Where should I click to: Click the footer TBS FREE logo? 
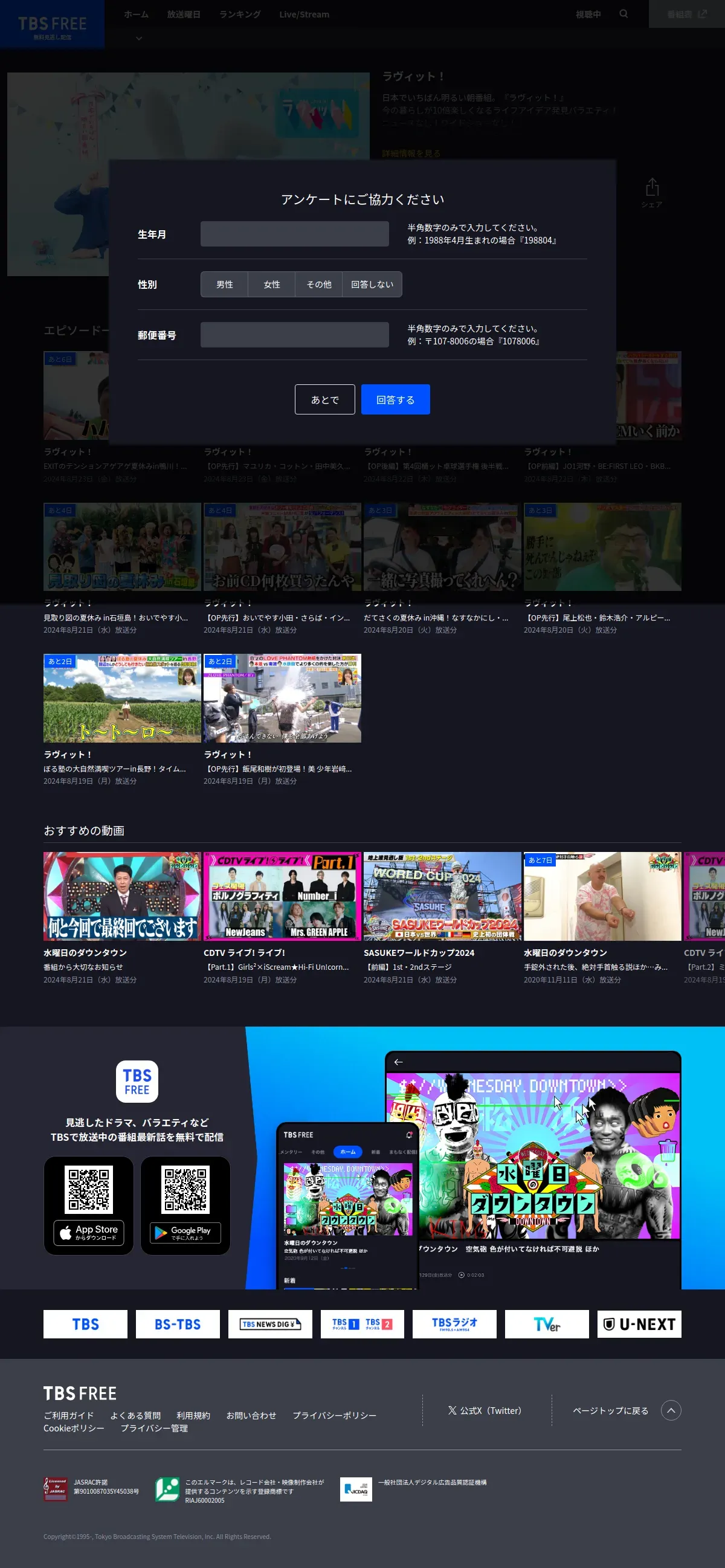point(80,1393)
